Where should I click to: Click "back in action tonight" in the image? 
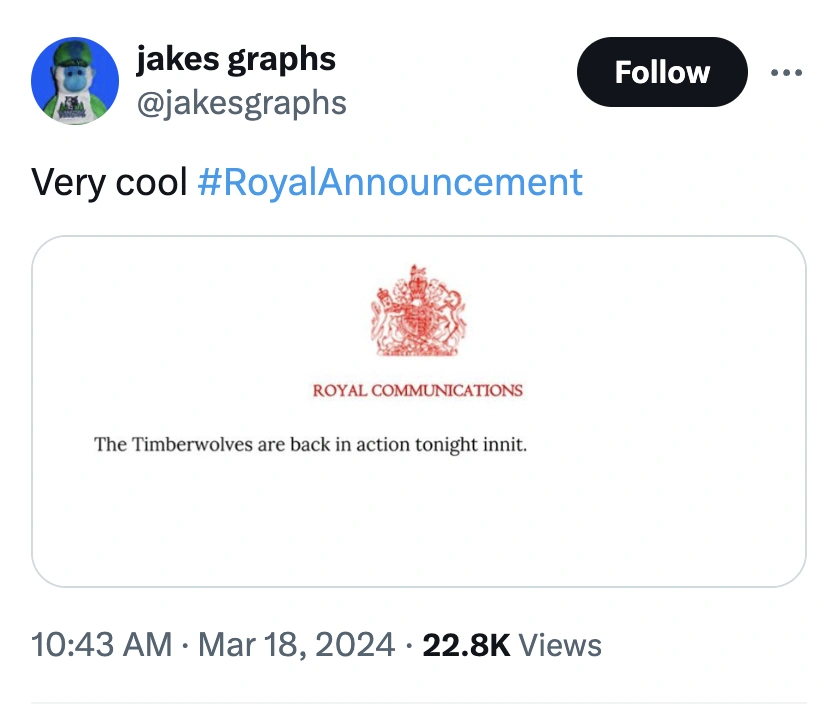click(383, 444)
